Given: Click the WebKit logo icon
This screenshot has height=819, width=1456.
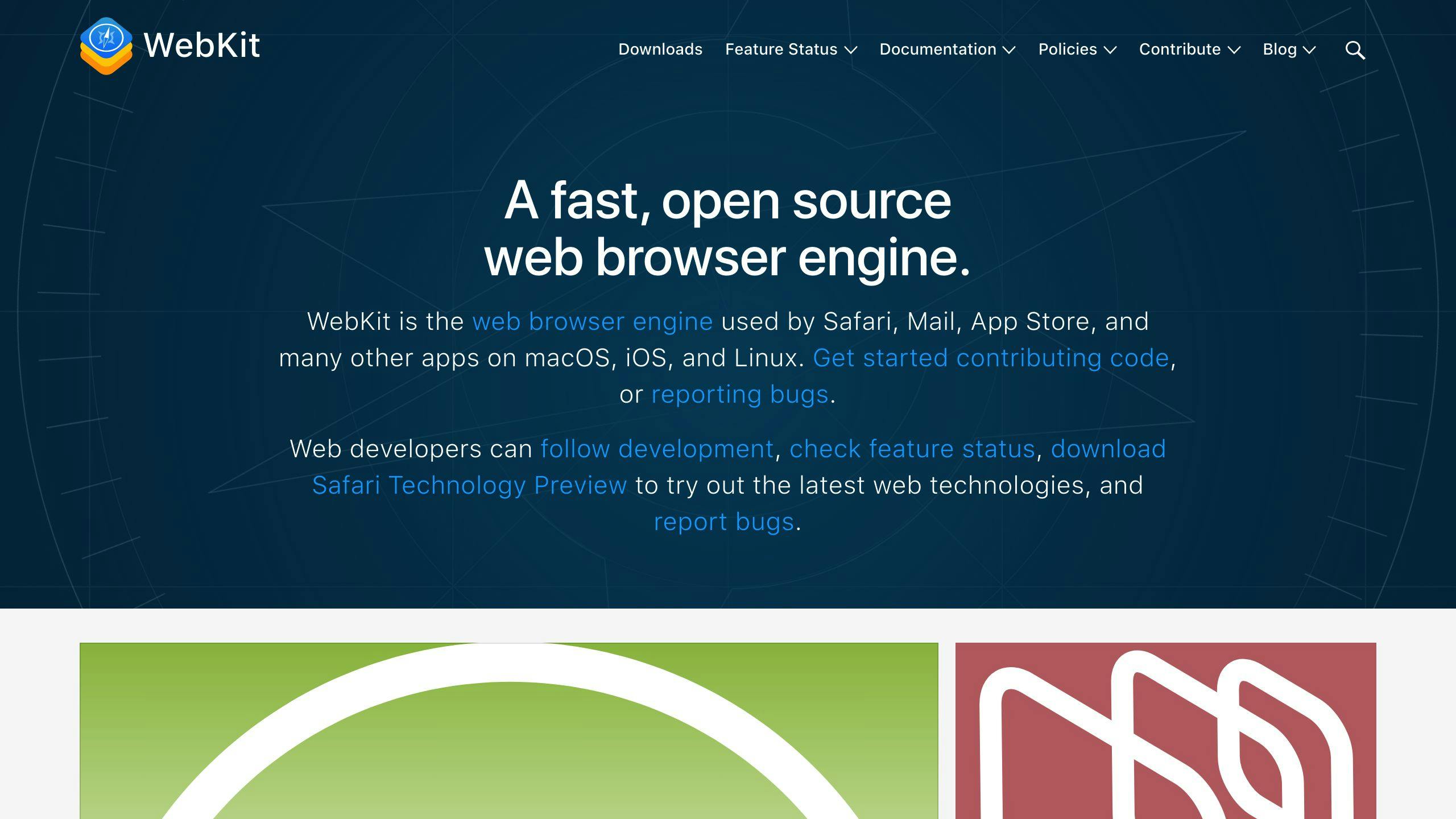Looking at the screenshot, I should click(x=106, y=48).
